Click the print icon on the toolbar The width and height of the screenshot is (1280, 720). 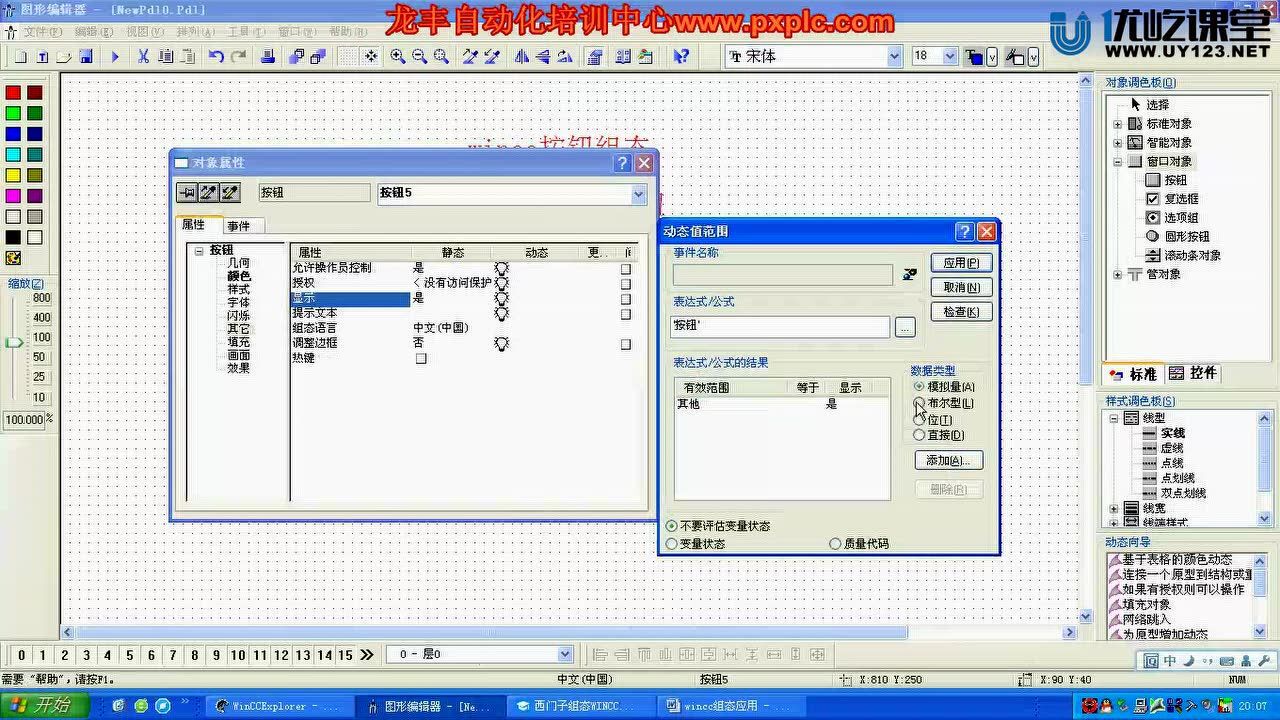[266, 57]
